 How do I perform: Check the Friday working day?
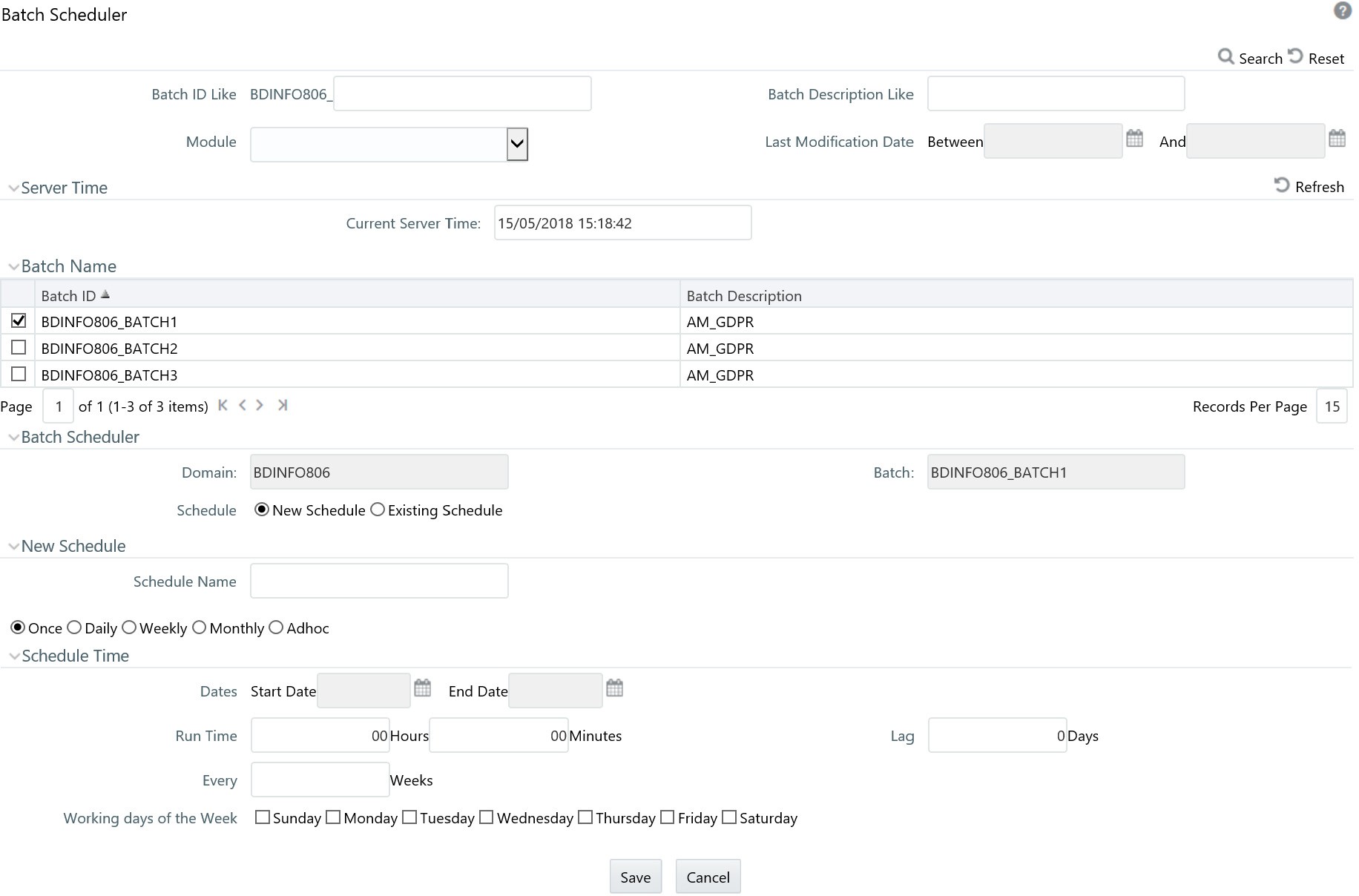667,817
